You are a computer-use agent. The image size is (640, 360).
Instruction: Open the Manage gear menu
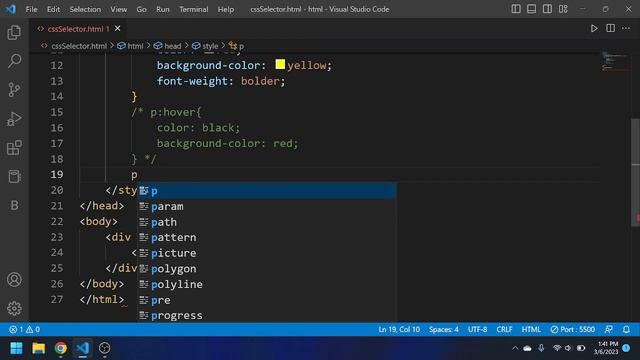click(x=14, y=308)
